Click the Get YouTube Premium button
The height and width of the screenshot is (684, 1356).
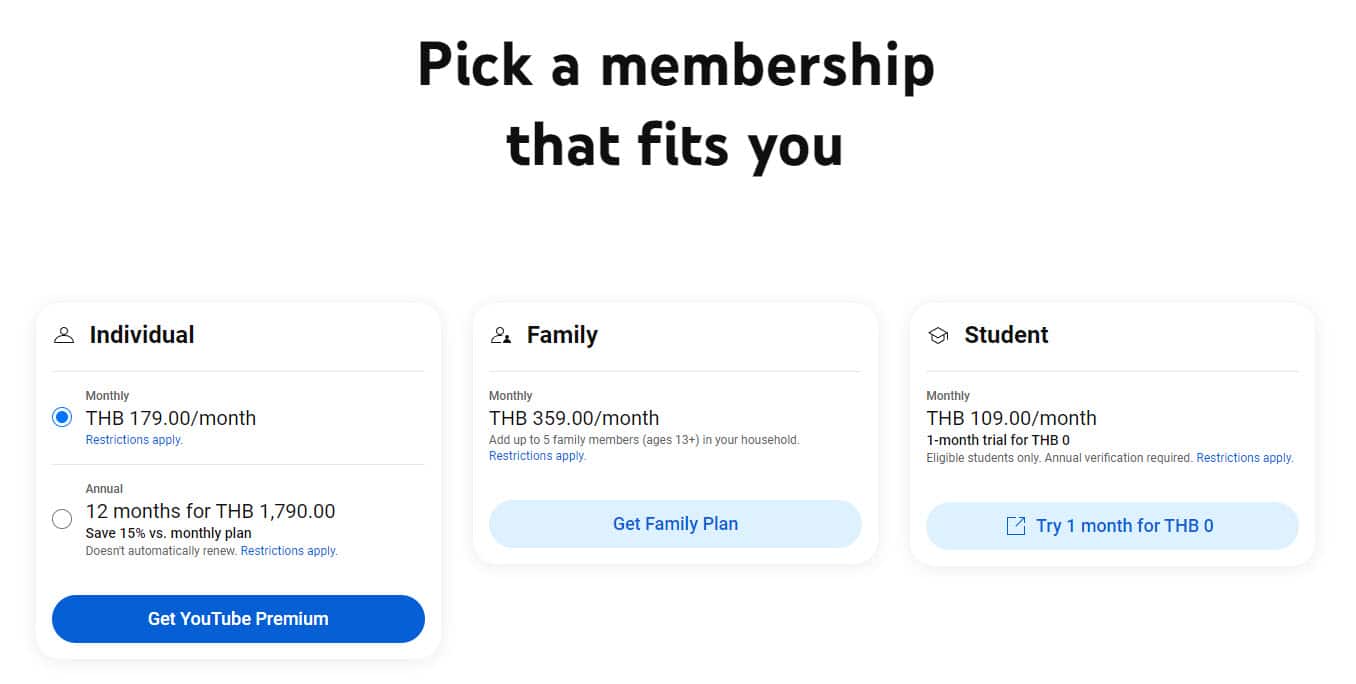pyautogui.click(x=238, y=619)
